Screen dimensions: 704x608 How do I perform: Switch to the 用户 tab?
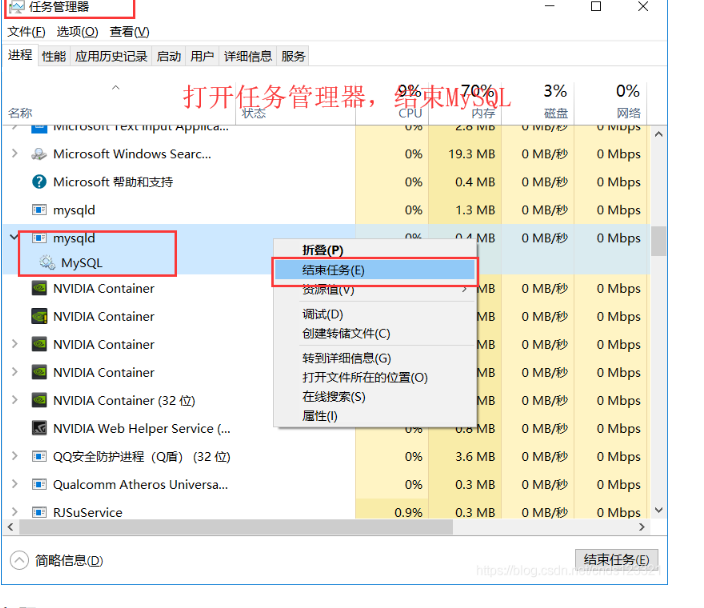(202, 56)
